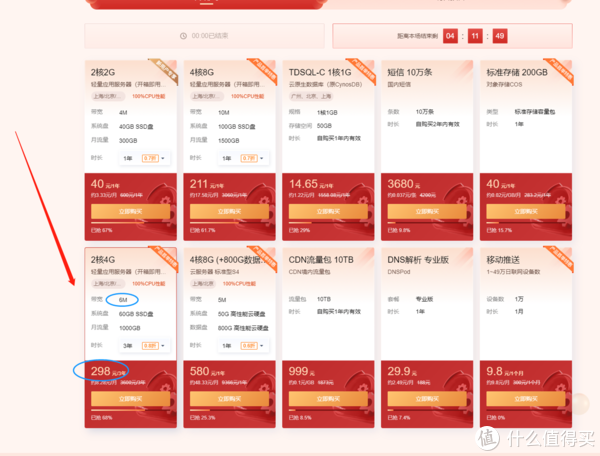The width and height of the screenshot is (600, 456).
Task: Click the 上海/北京 region tag in the 2核2G card
Action: 108,96
